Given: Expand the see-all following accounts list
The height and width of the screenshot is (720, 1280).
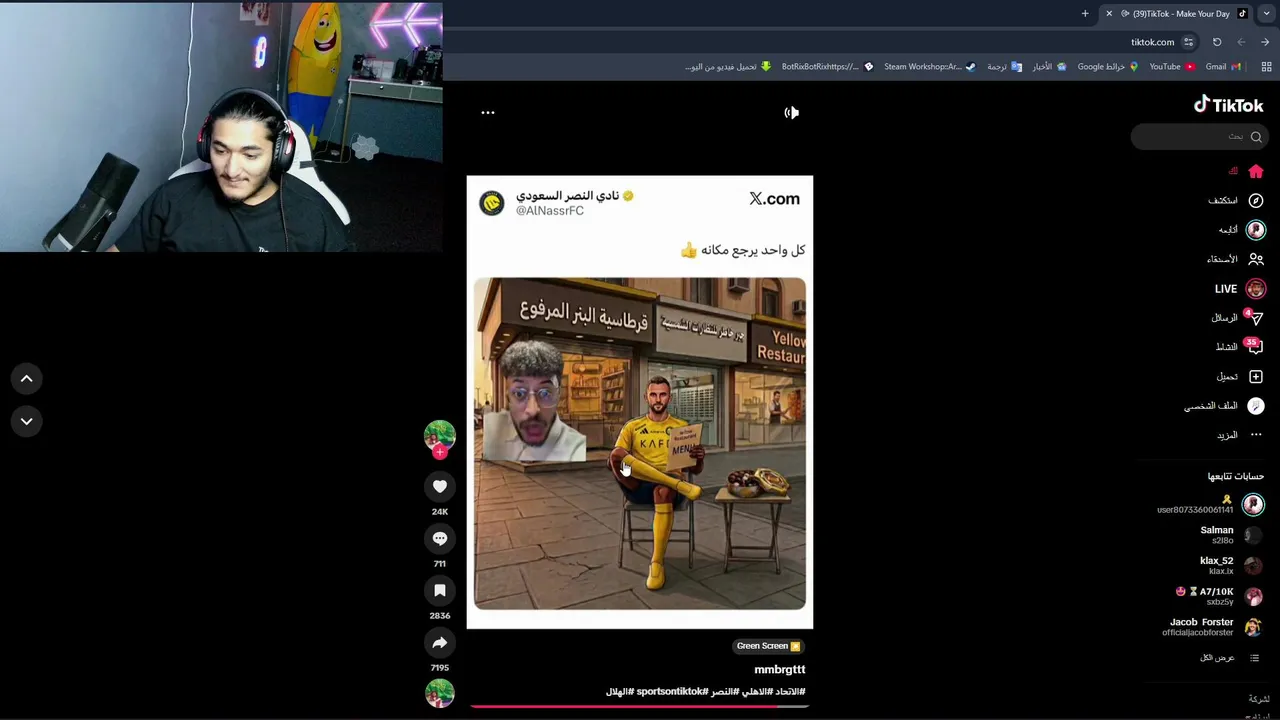Looking at the screenshot, I should 1230,658.
